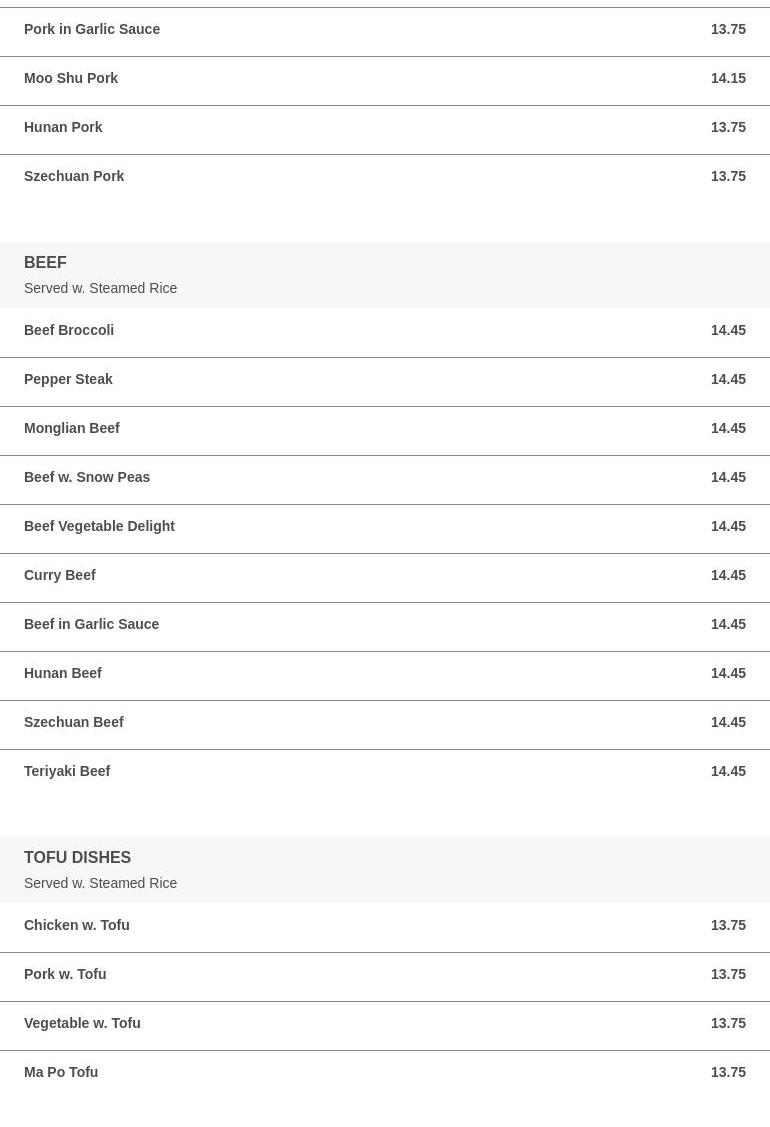Click the 13.75 price for Ma Po Tofu
770x1127 pixels.
728,1072
